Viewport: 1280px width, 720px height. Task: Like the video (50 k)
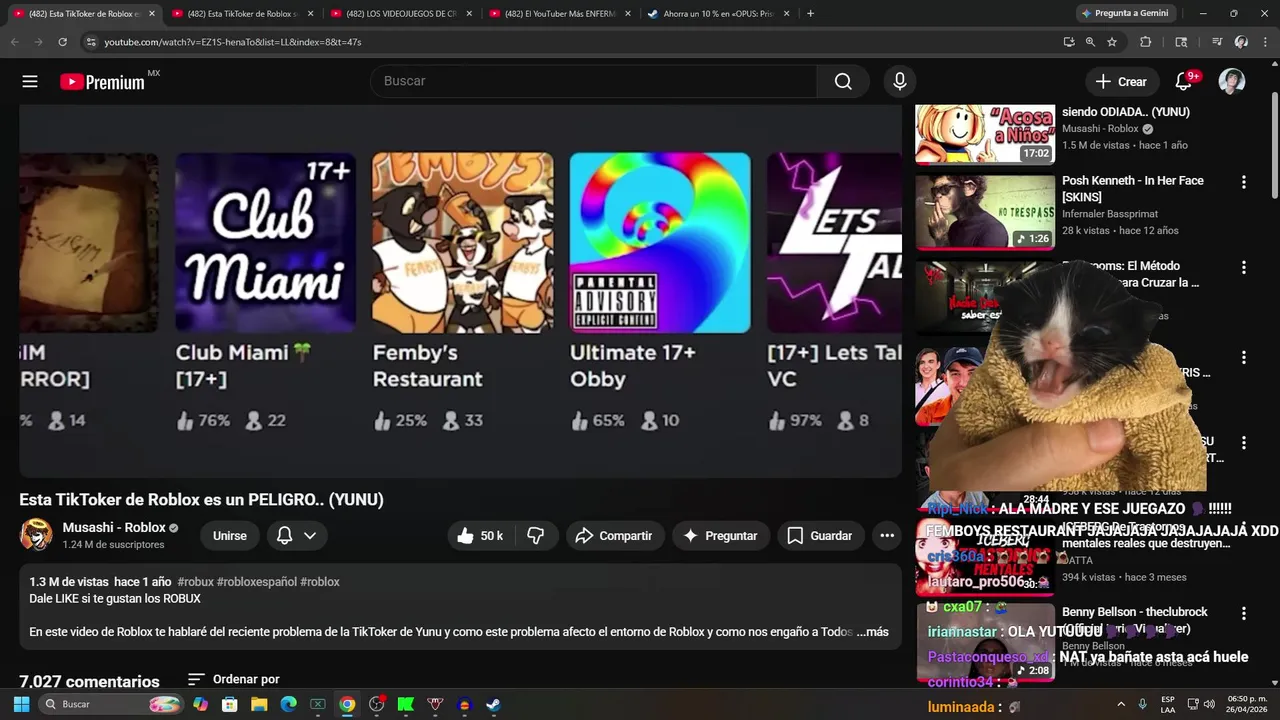click(479, 536)
